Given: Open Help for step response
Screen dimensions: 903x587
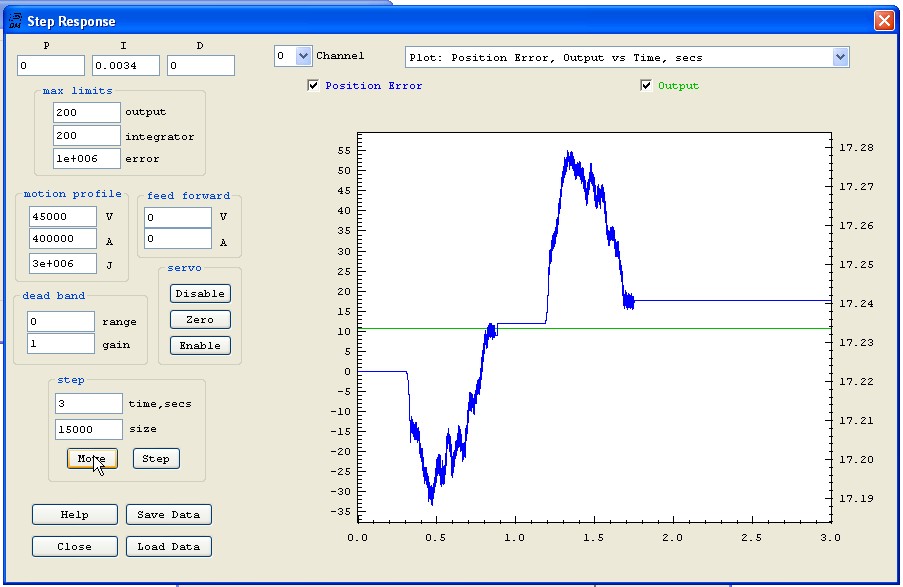Looking at the screenshot, I should [x=74, y=515].
